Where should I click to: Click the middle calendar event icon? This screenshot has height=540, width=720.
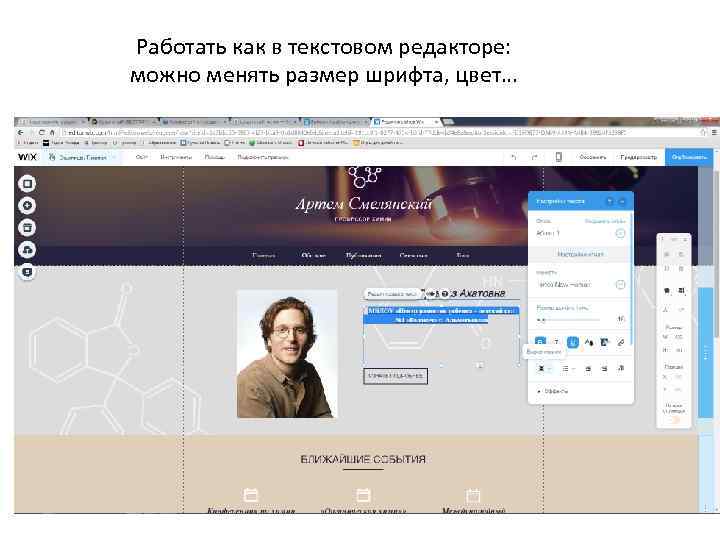(x=363, y=495)
